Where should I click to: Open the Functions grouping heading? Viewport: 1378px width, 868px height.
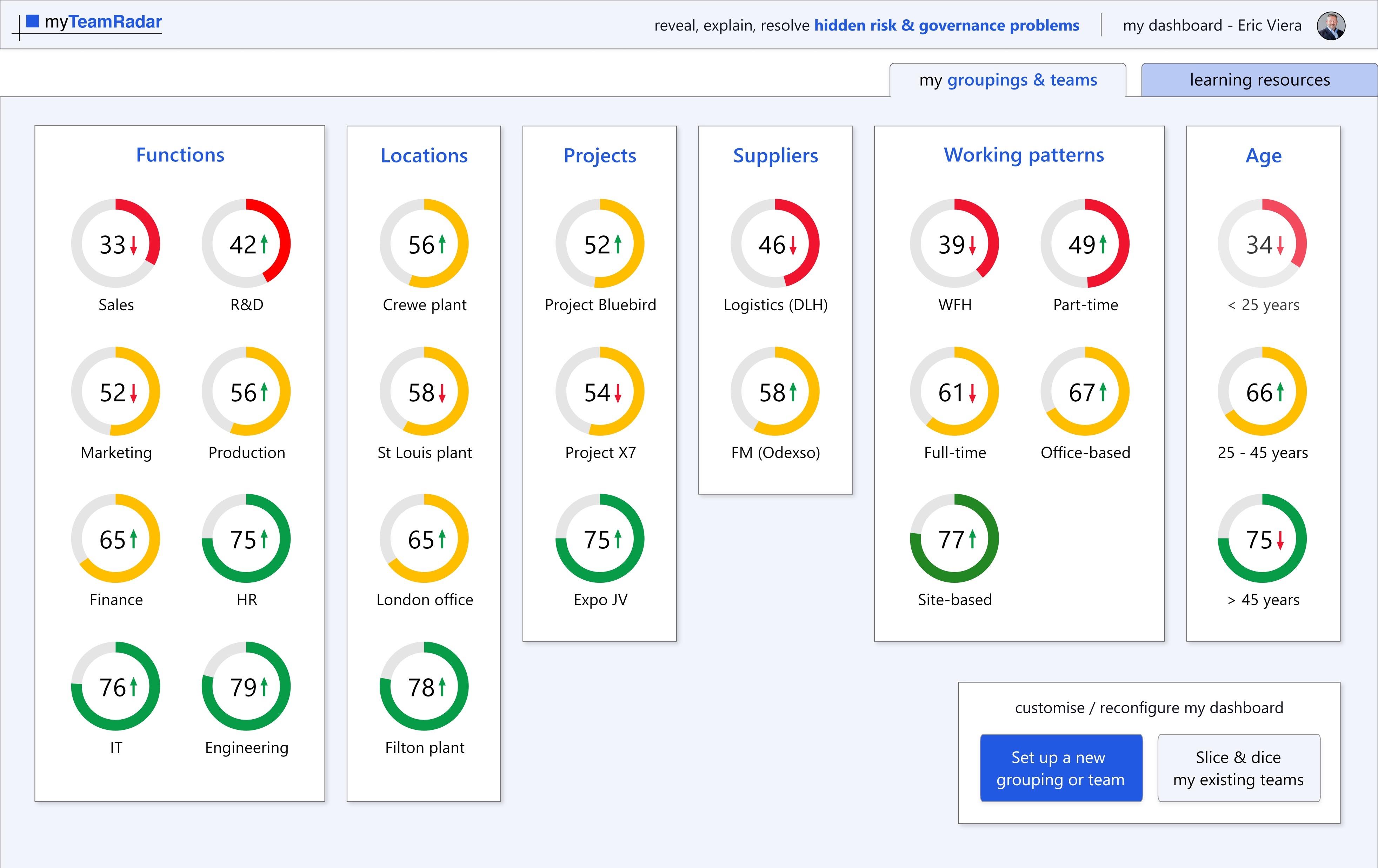pos(180,155)
